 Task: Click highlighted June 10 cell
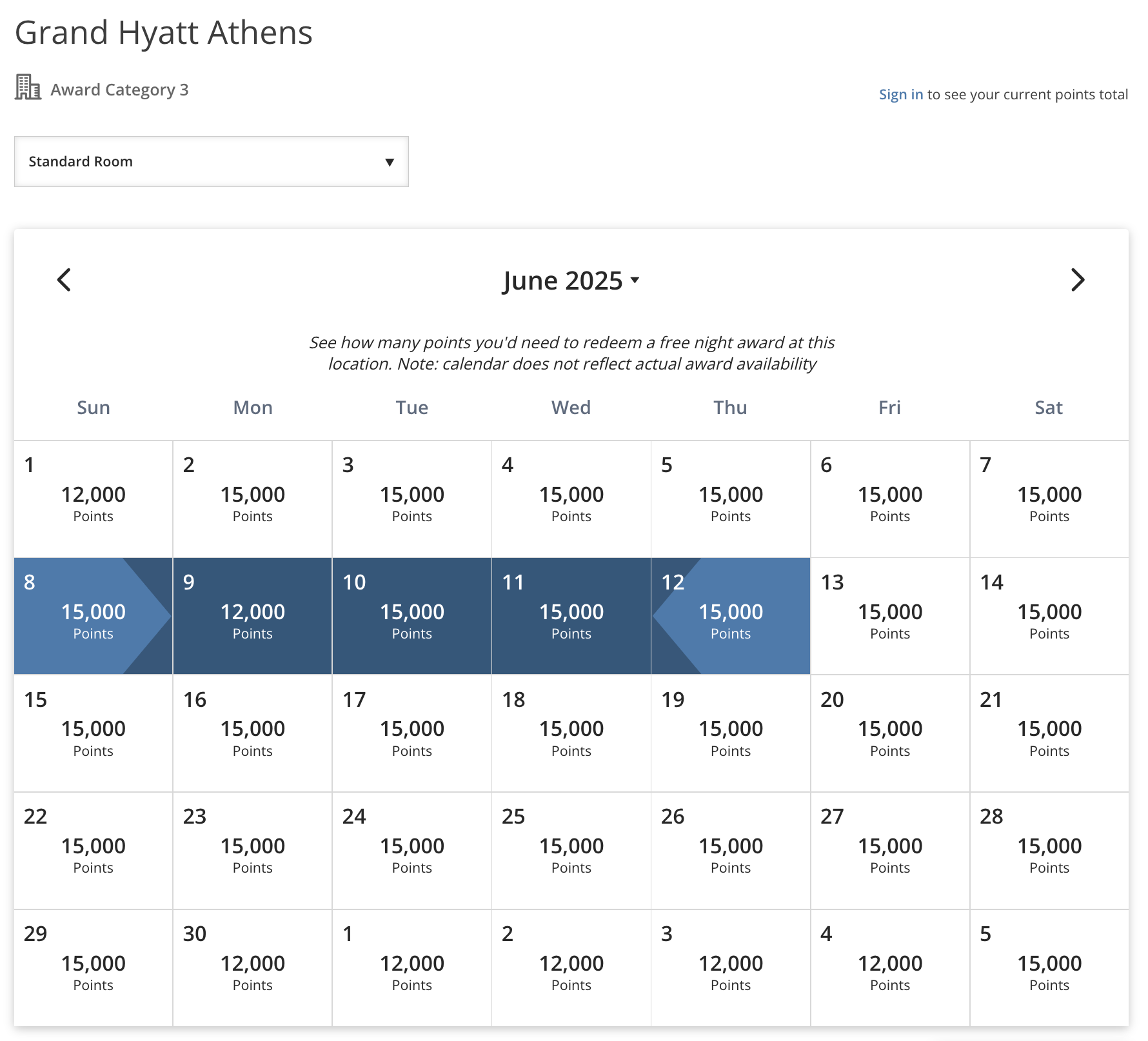[412, 617]
